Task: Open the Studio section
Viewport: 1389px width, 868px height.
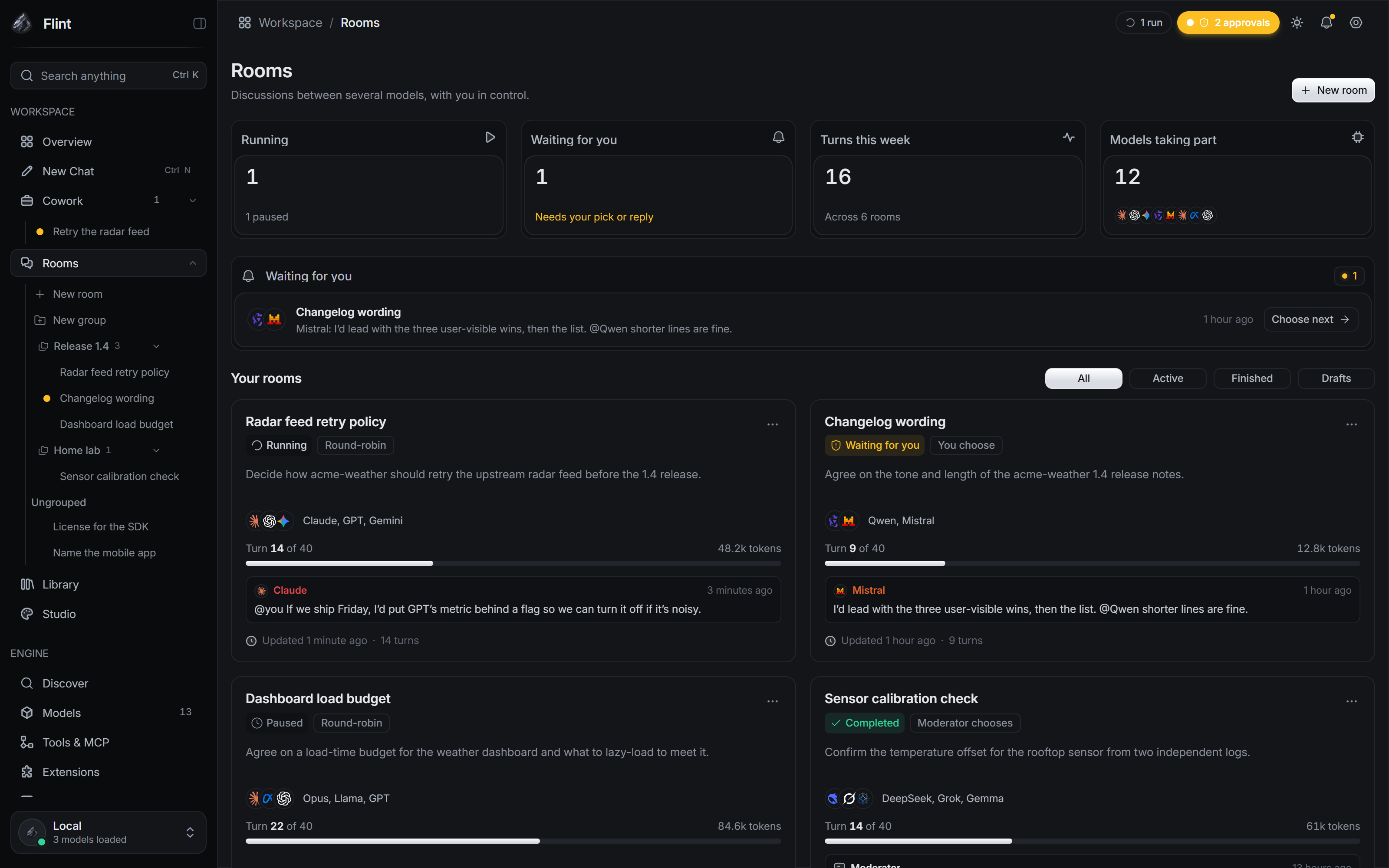Action: tap(109, 614)
